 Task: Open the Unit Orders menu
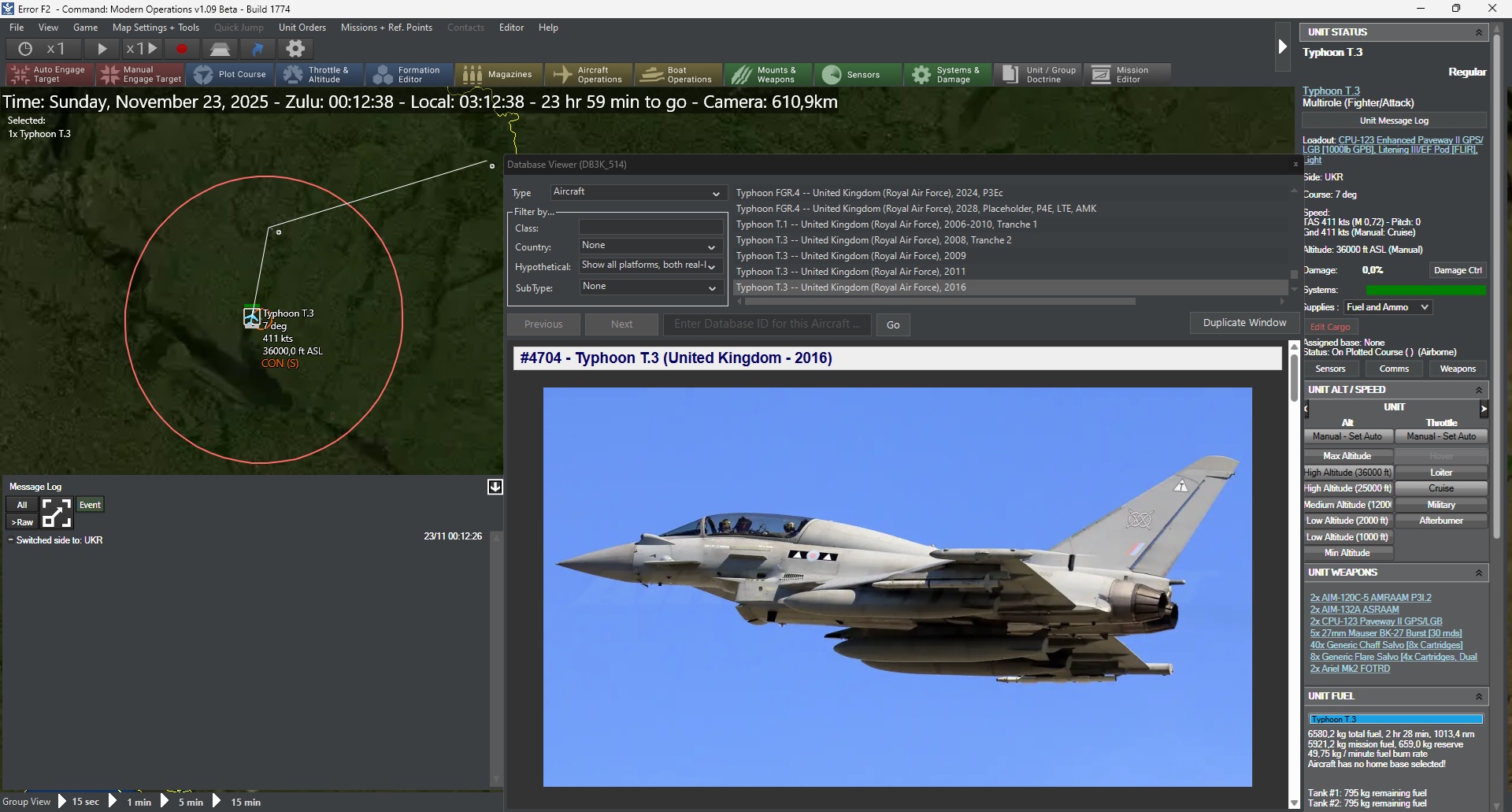(302, 28)
